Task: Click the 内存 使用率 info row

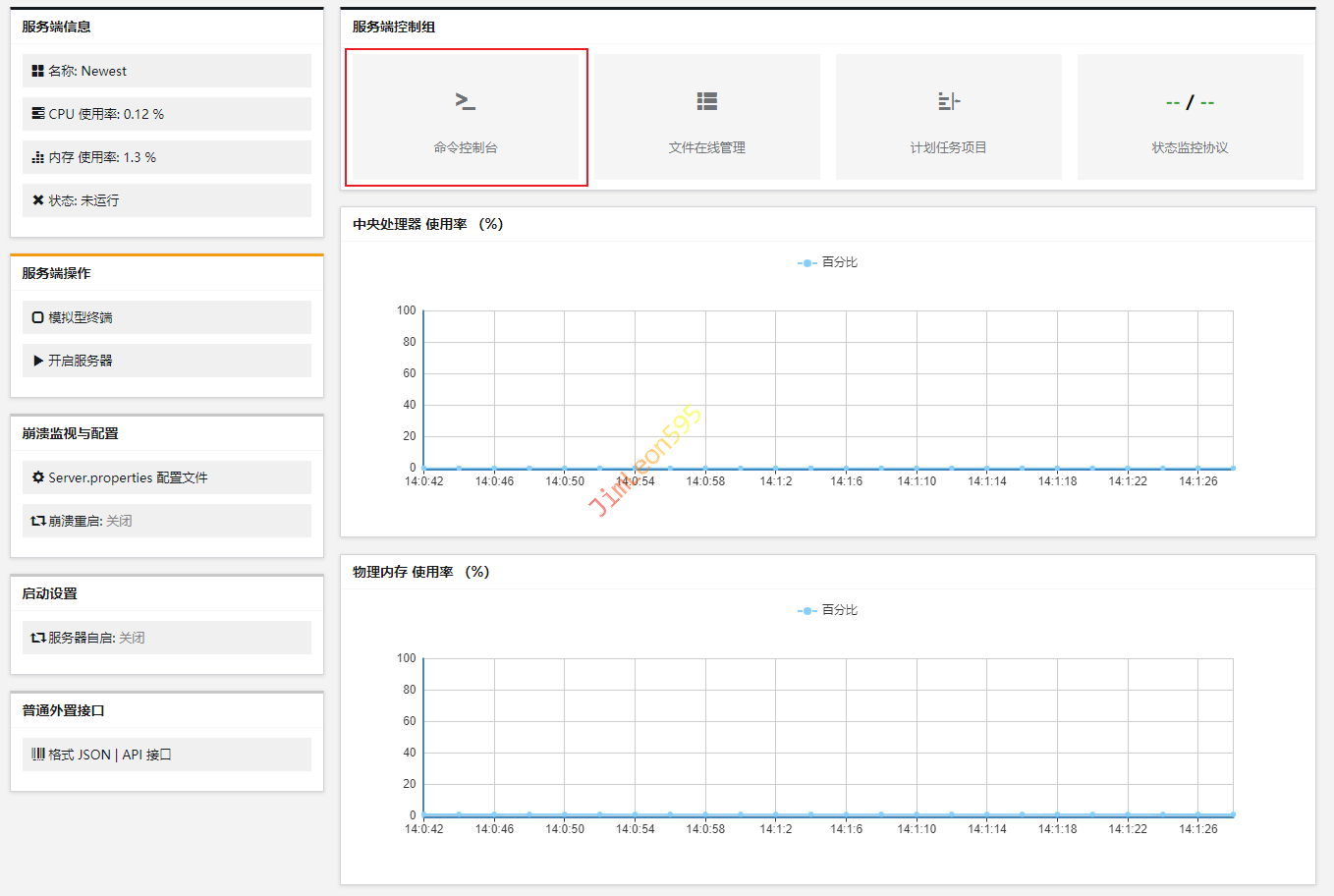Action: coord(166,157)
